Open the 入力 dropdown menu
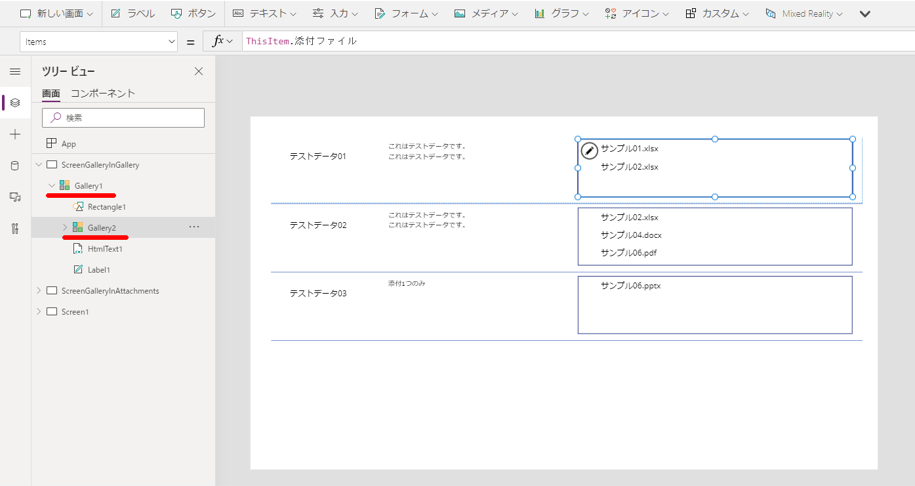This screenshot has width=915, height=486. coord(335,13)
